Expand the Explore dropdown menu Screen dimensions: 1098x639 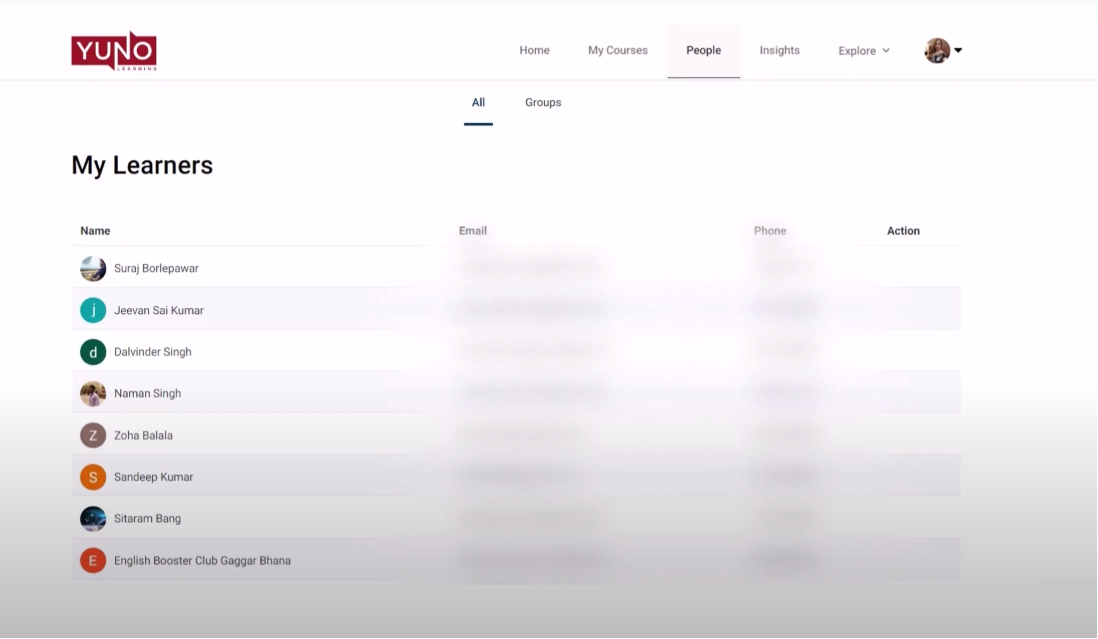(x=864, y=51)
